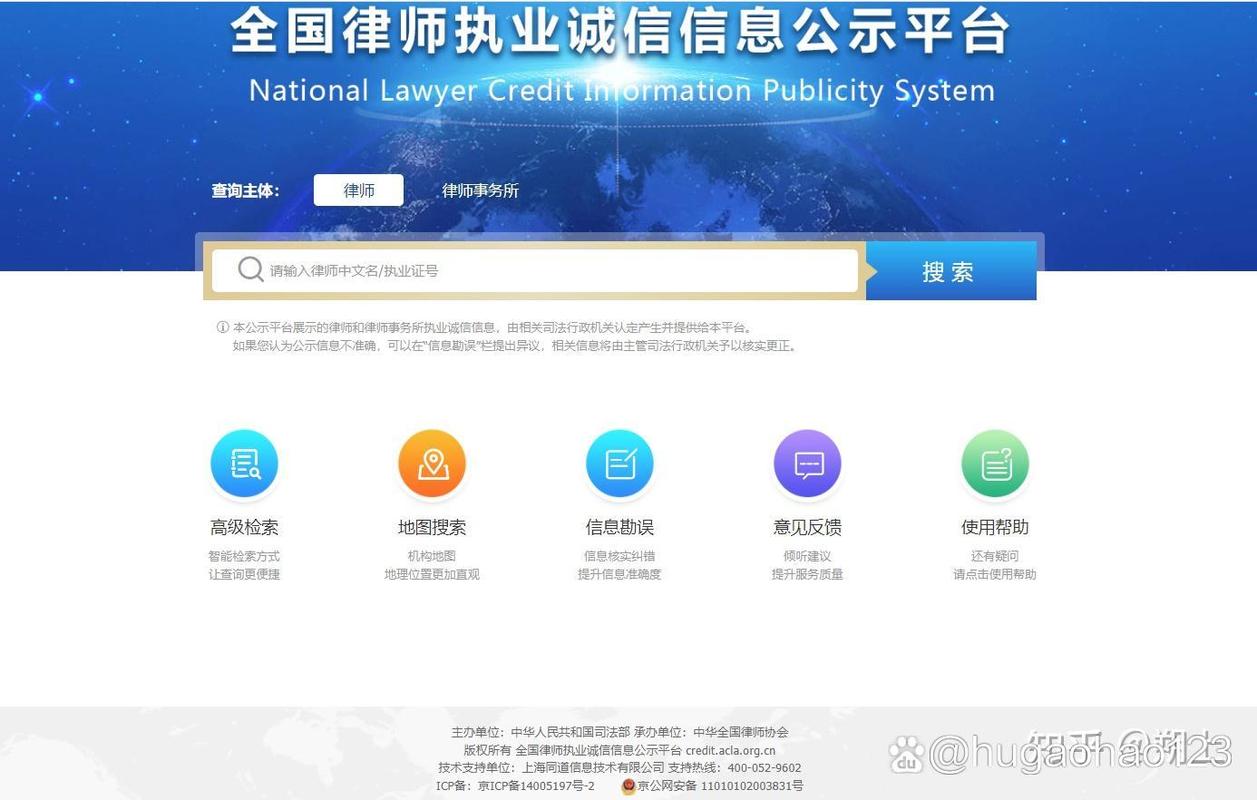Click the 搜索 search button
Viewport: 1257px width, 800px height.
coord(951,271)
